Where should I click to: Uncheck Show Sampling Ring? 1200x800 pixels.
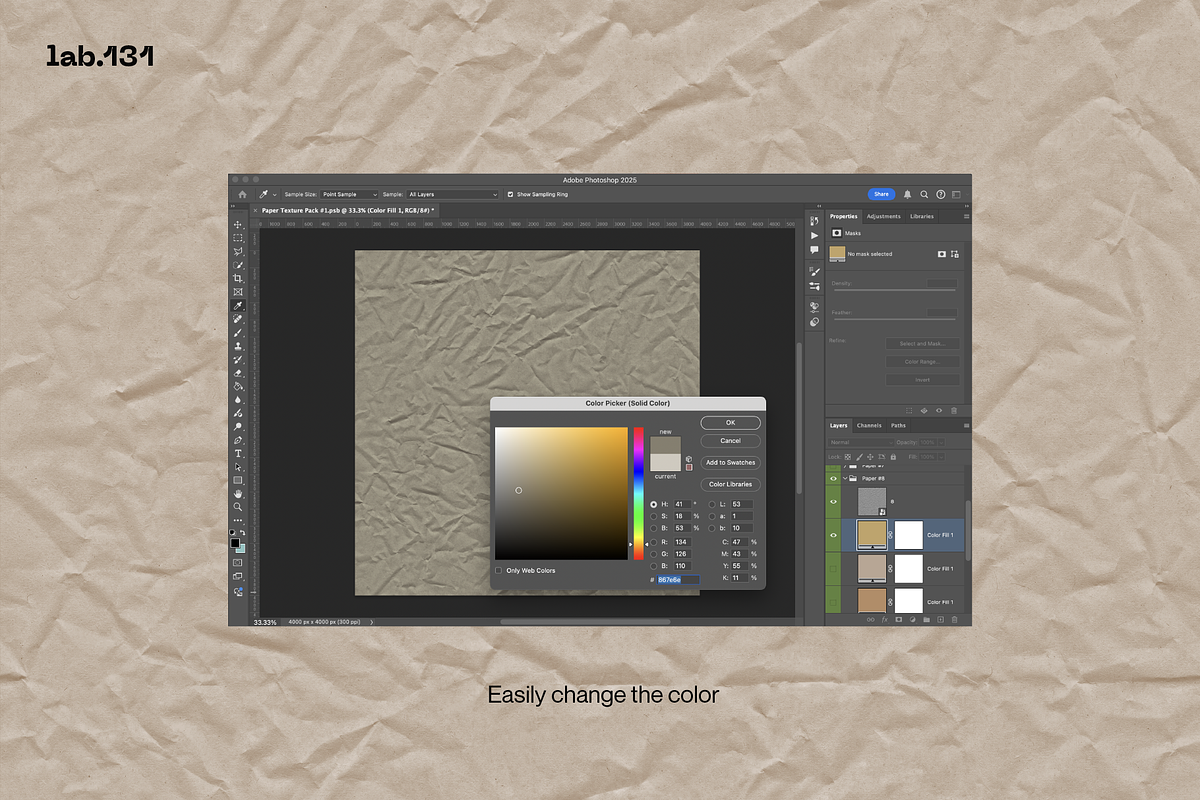click(x=511, y=194)
